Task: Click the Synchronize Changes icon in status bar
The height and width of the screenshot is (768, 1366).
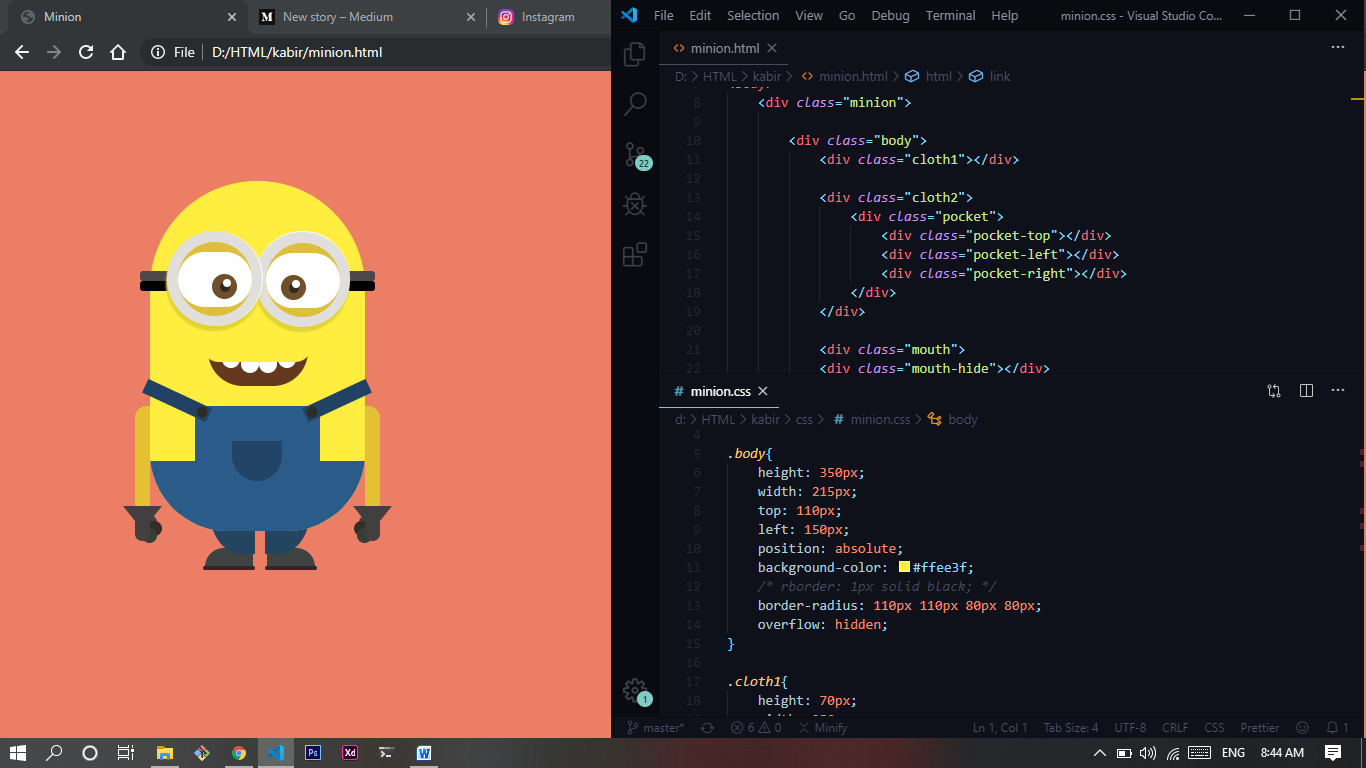Action: click(x=707, y=728)
